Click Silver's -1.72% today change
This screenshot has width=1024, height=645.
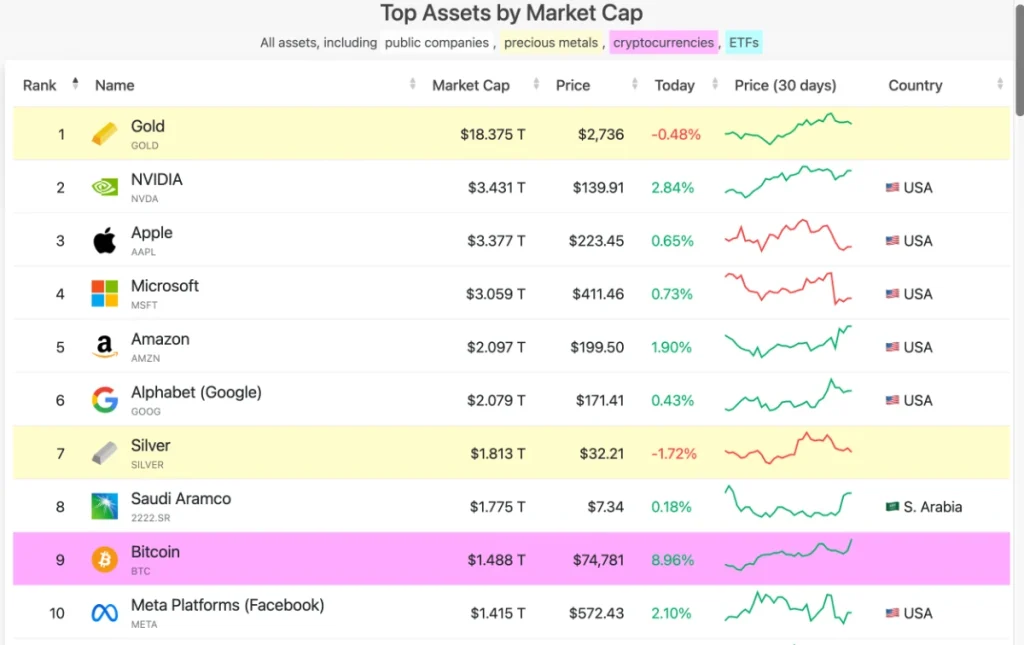point(673,454)
